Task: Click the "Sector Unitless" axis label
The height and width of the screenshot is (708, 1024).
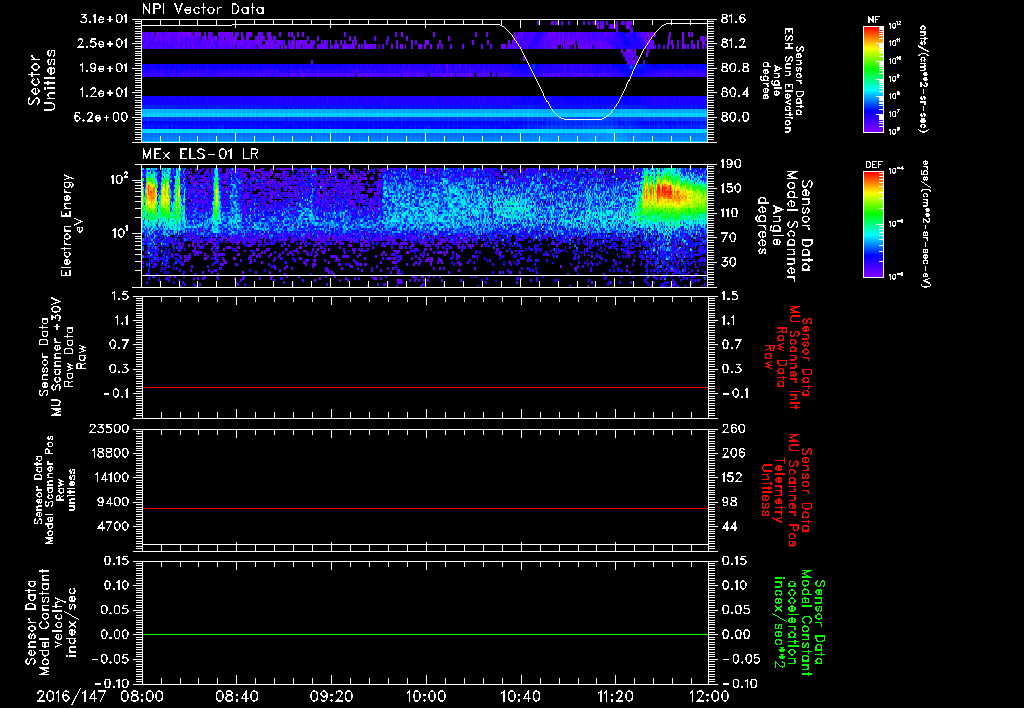Action: (x=42, y=80)
